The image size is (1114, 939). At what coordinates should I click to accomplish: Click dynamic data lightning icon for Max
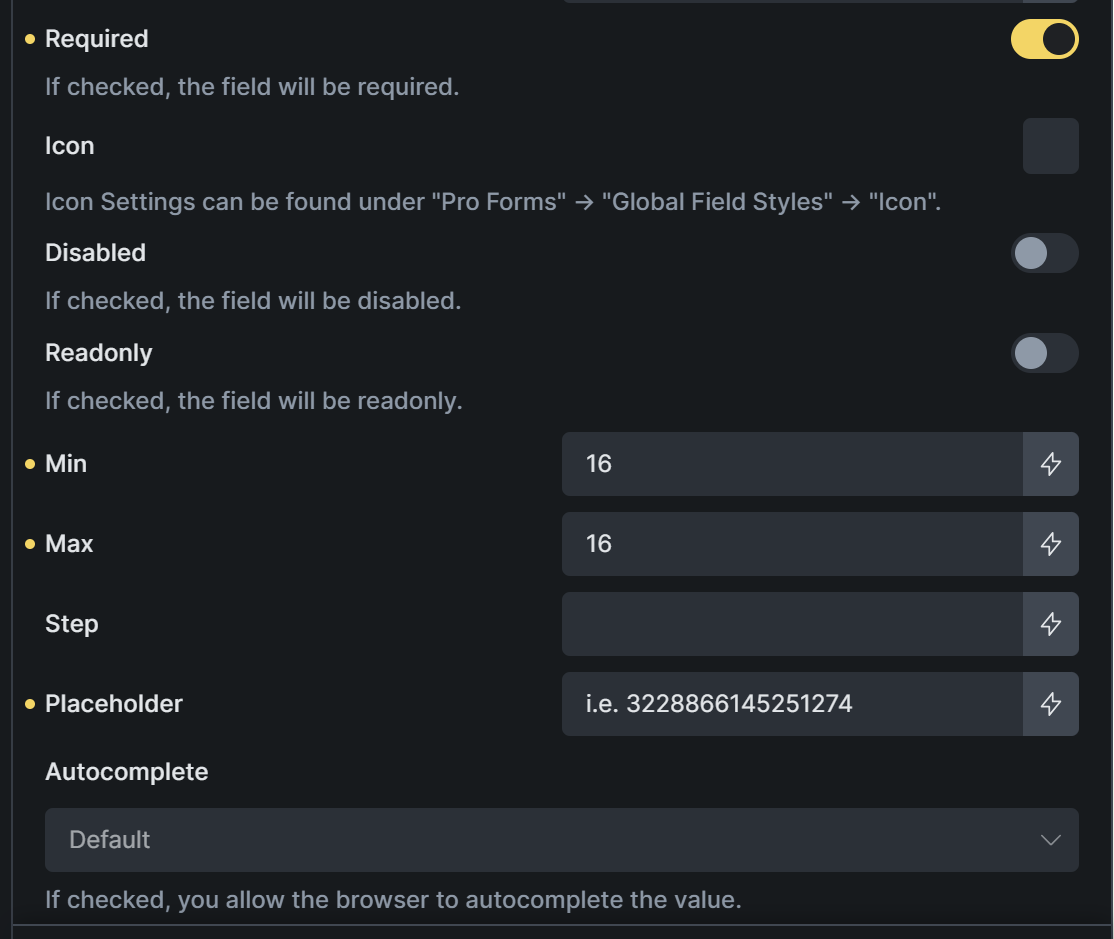[1050, 544]
